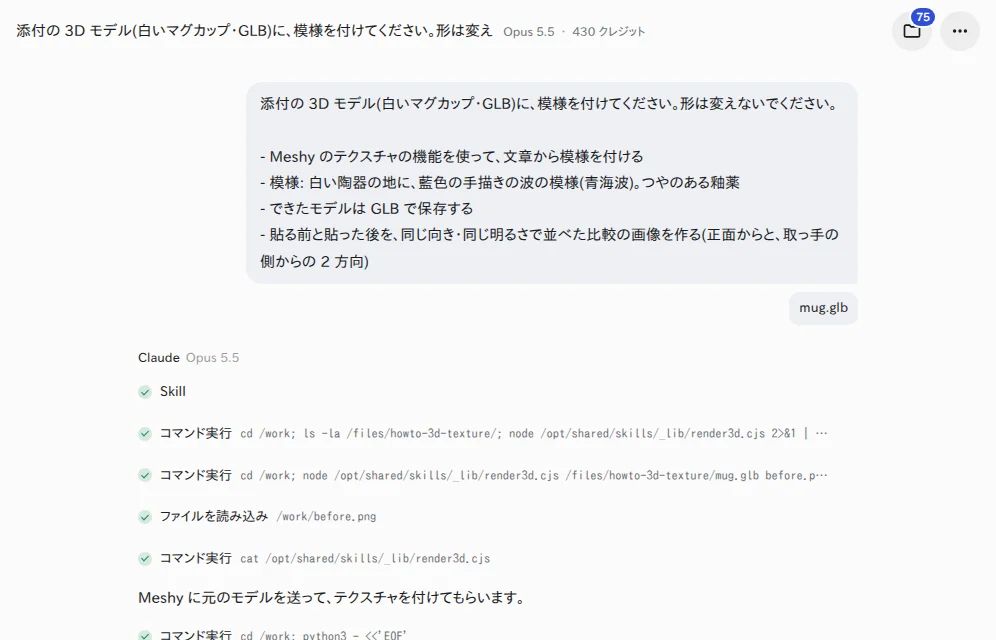The width and height of the screenshot is (996, 640).
Task: Click the Claude sender name
Action: click(159, 357)
